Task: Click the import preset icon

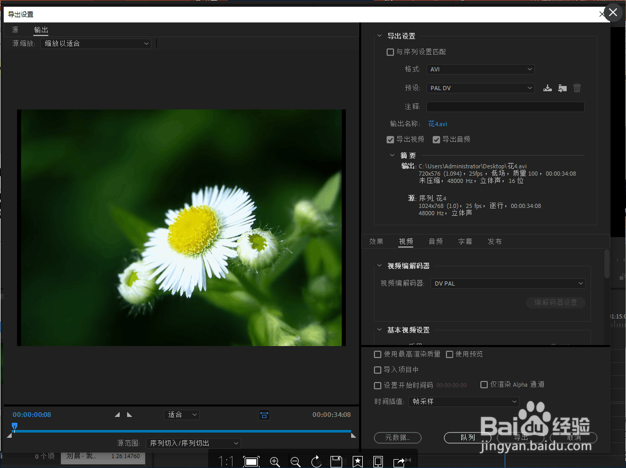Action: pyautogui.click(x=562, y=88)
